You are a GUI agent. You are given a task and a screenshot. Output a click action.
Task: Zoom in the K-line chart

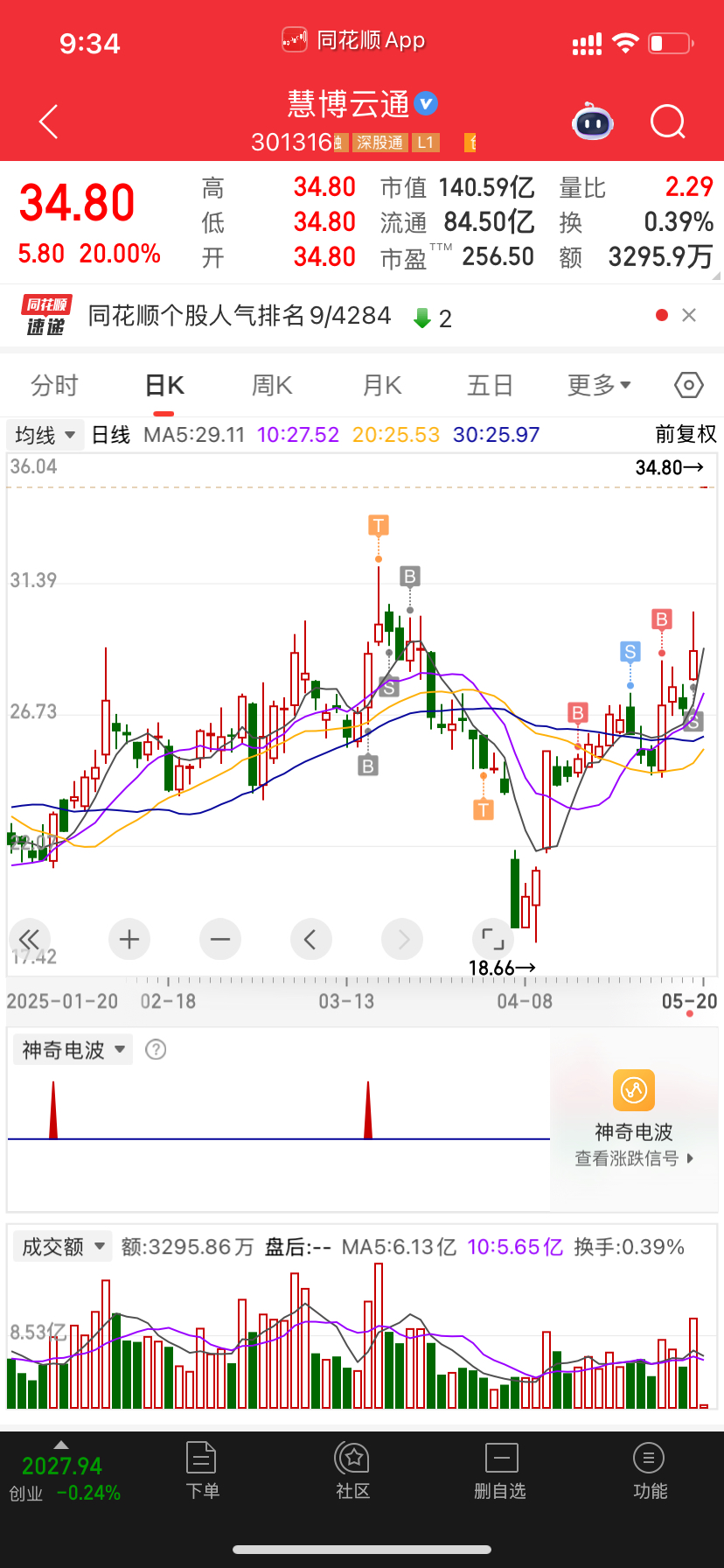click(x=129, y=940)
